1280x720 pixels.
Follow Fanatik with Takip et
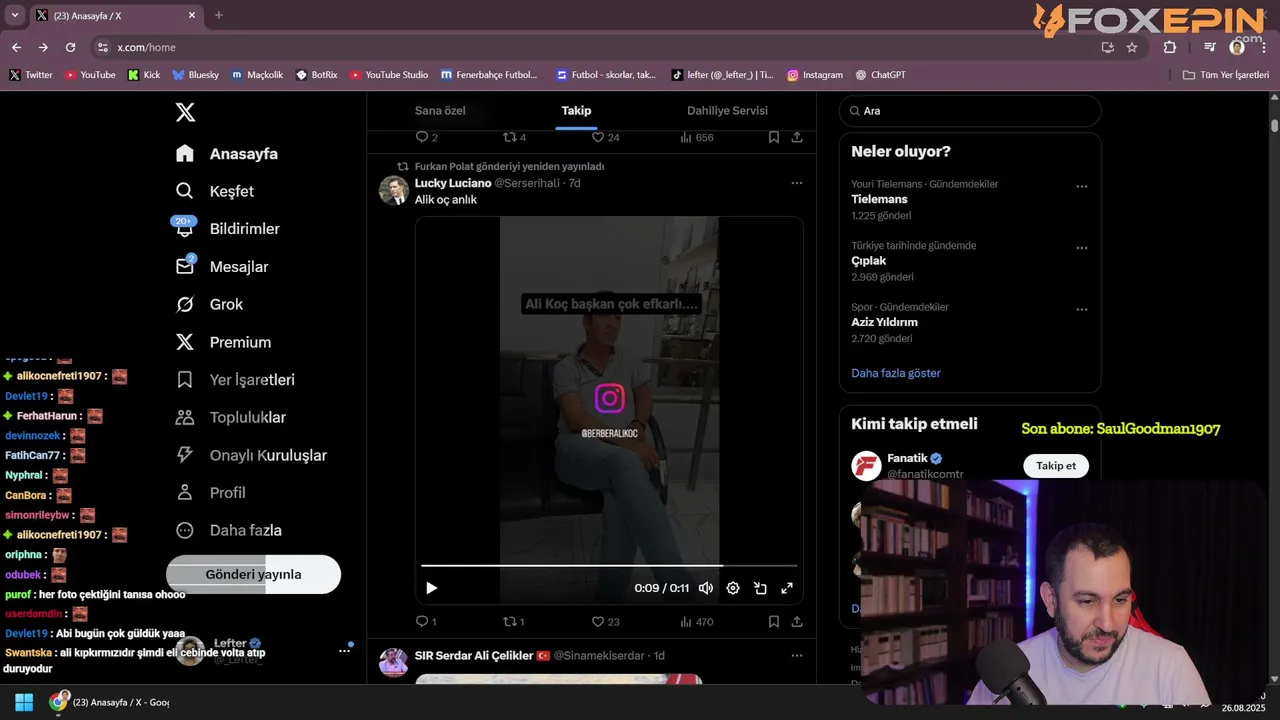(1056, 466)
